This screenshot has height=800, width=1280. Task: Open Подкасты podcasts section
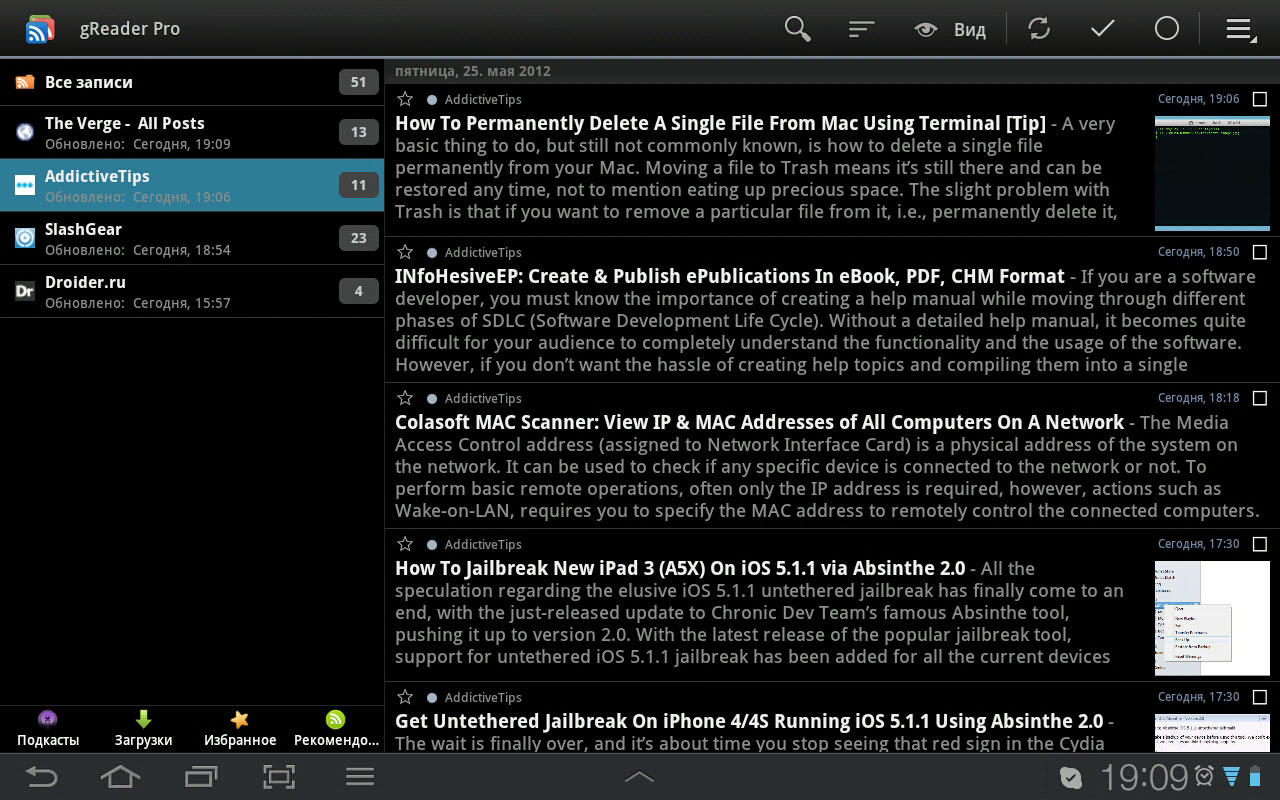point(48,729)
